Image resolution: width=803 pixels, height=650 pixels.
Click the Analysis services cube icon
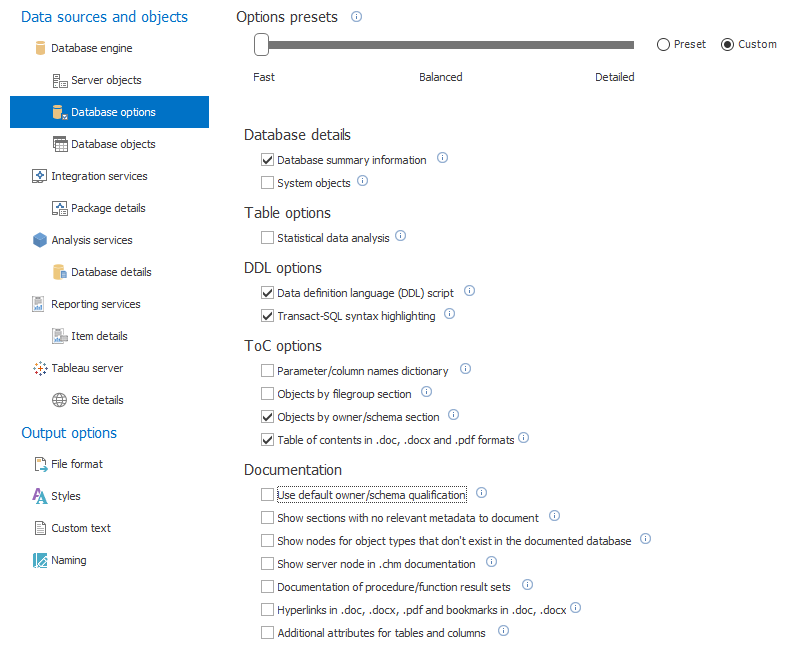(x=40, y=240)
